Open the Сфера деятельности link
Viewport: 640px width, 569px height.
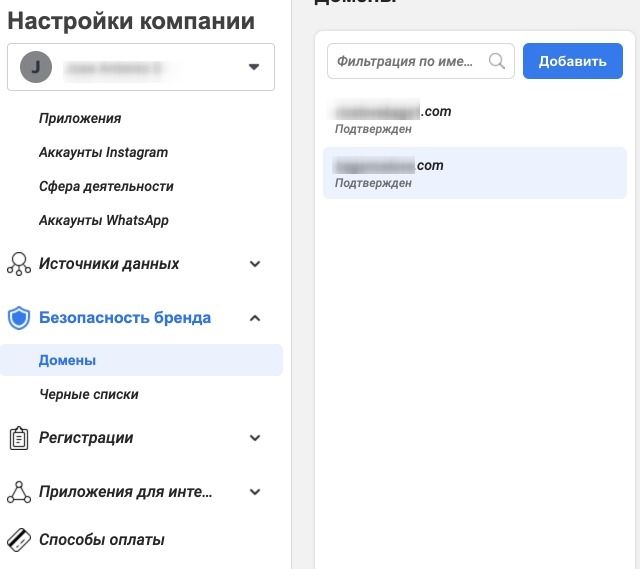106,186
